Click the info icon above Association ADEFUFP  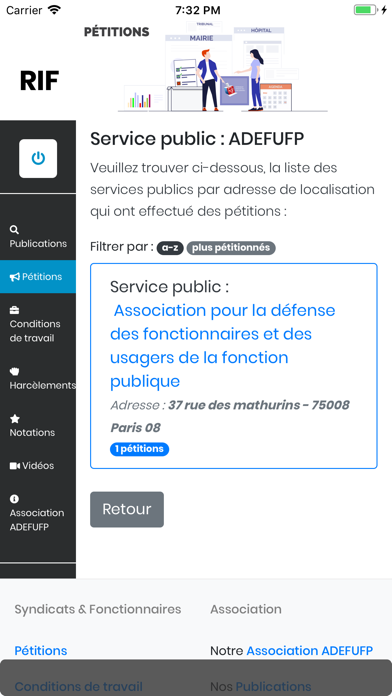point(14,499)
